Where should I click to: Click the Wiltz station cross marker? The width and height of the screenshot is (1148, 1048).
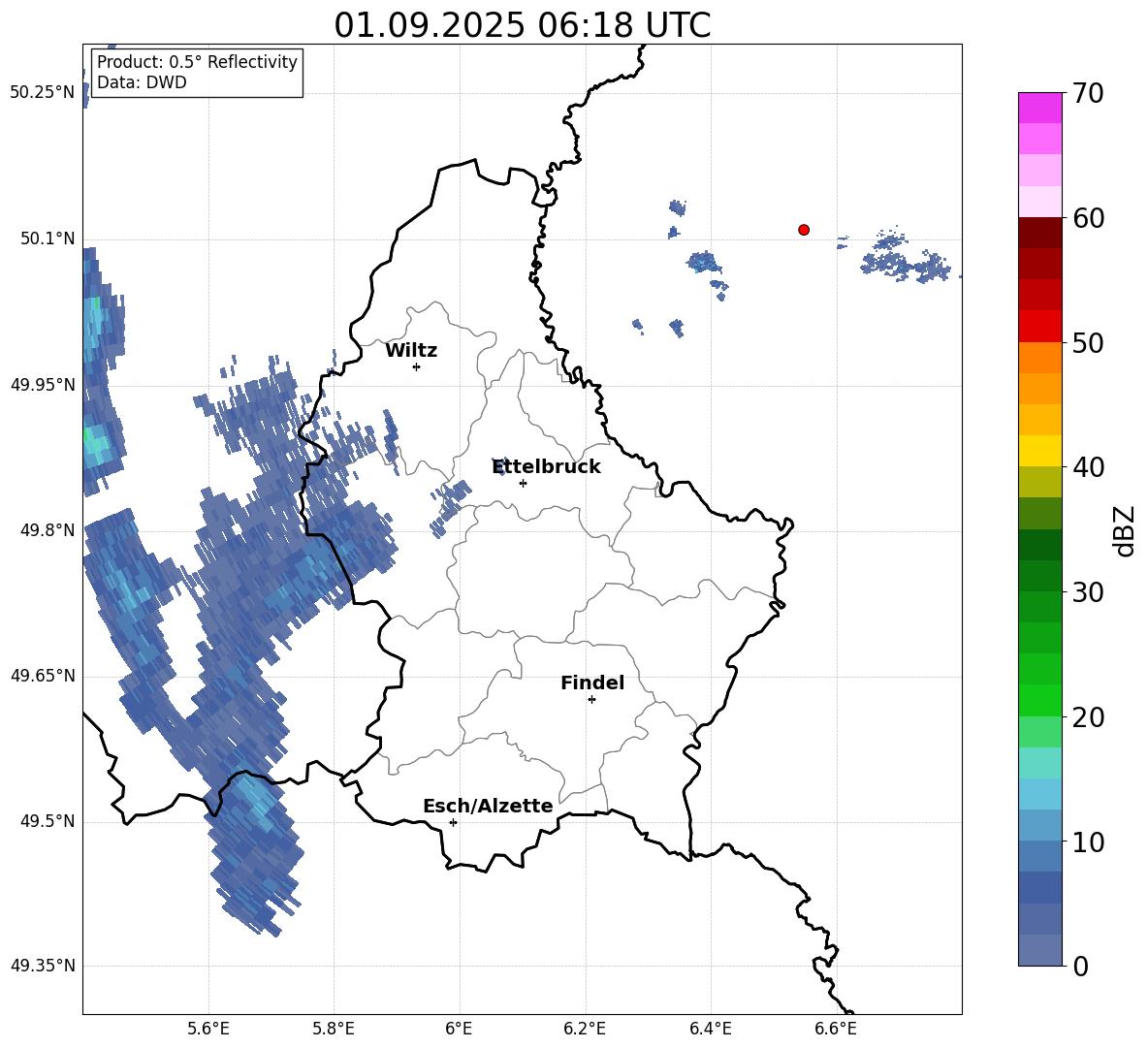tap(417, 366)
